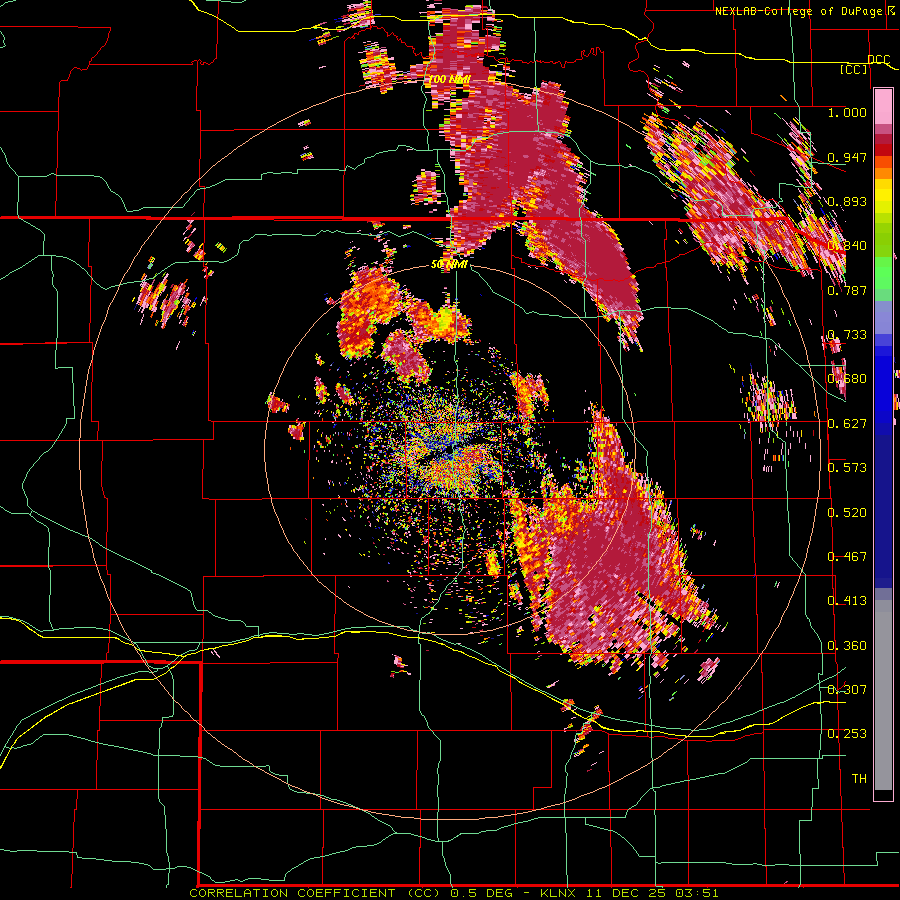The width and height of the screenshot is (900, 900).
Task: Select the 0.627 scale value
Action: tap(847, 424)
